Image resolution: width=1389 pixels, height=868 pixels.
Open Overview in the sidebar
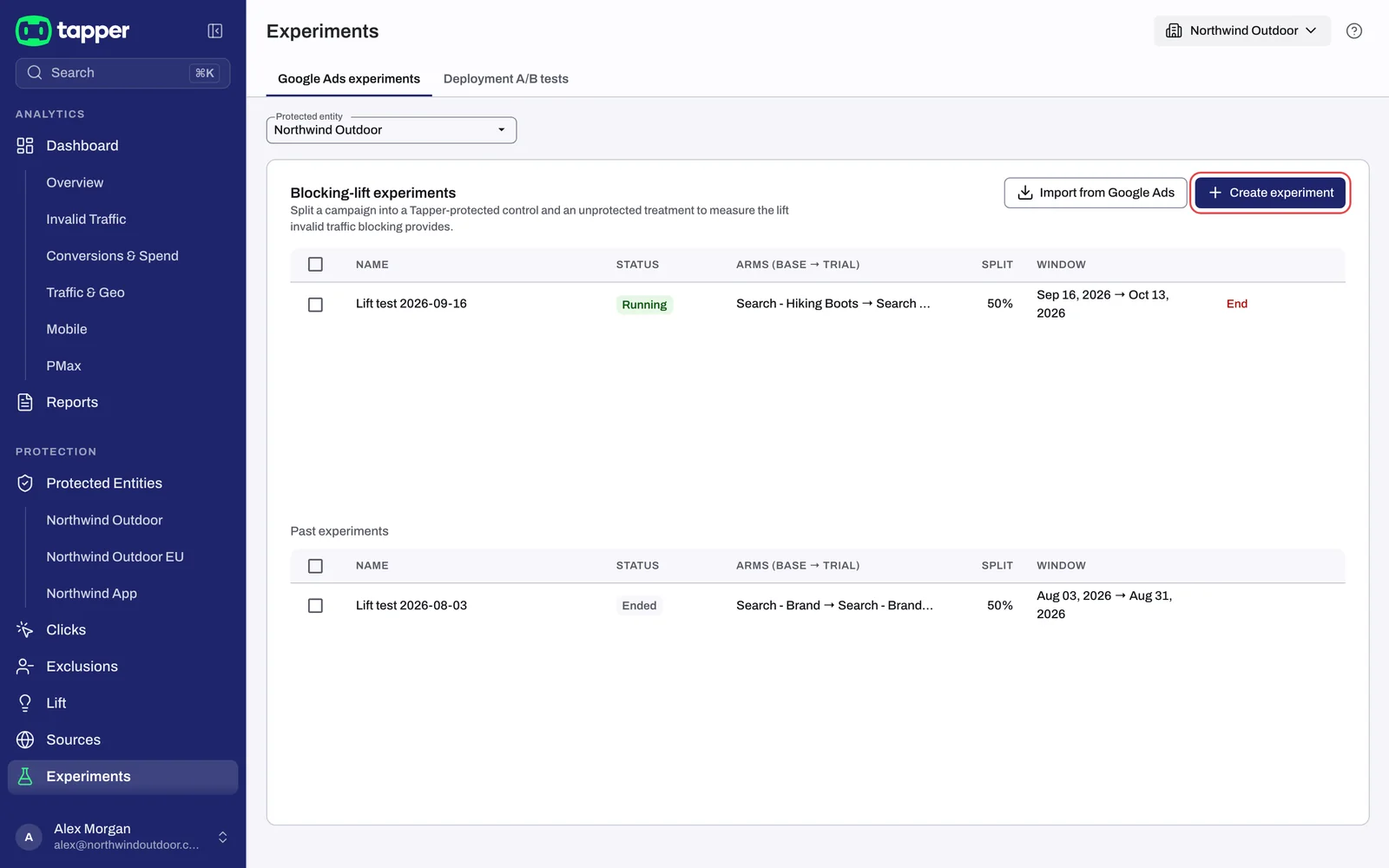75,182
